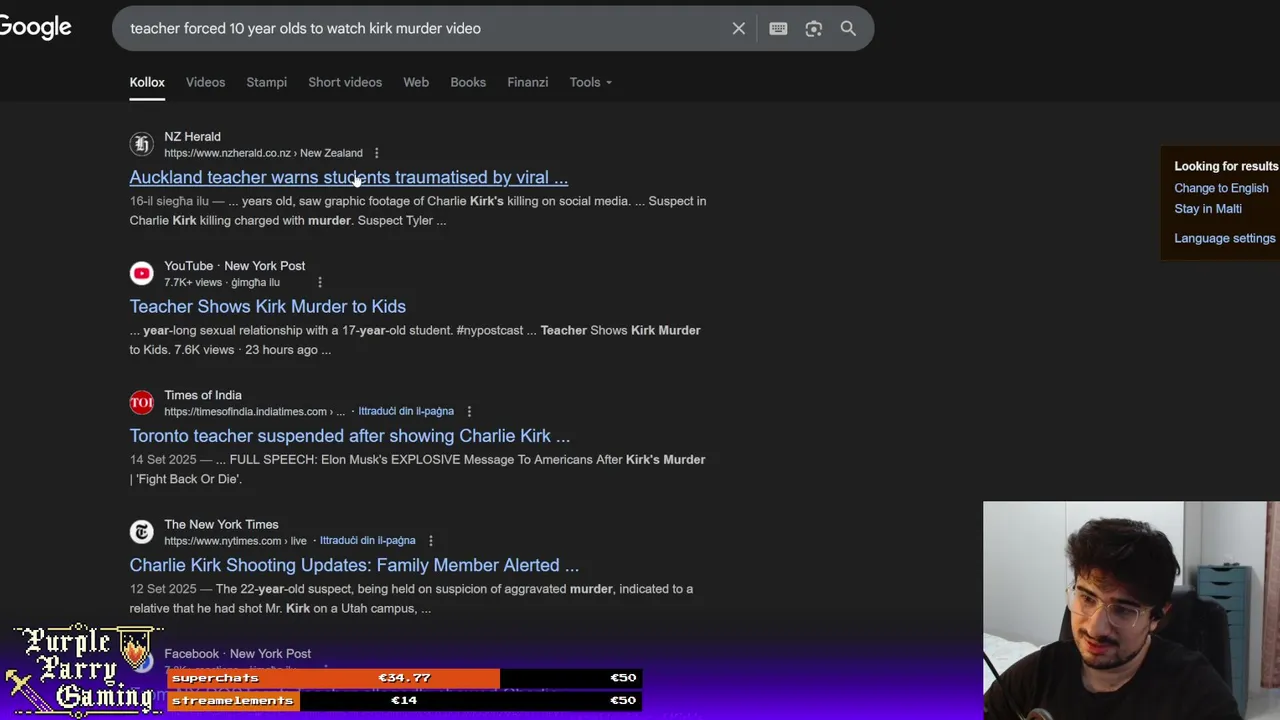Screen dimensions: 1280x720
Task: Click the streamelements progress bar
Action: coord(404,700)
